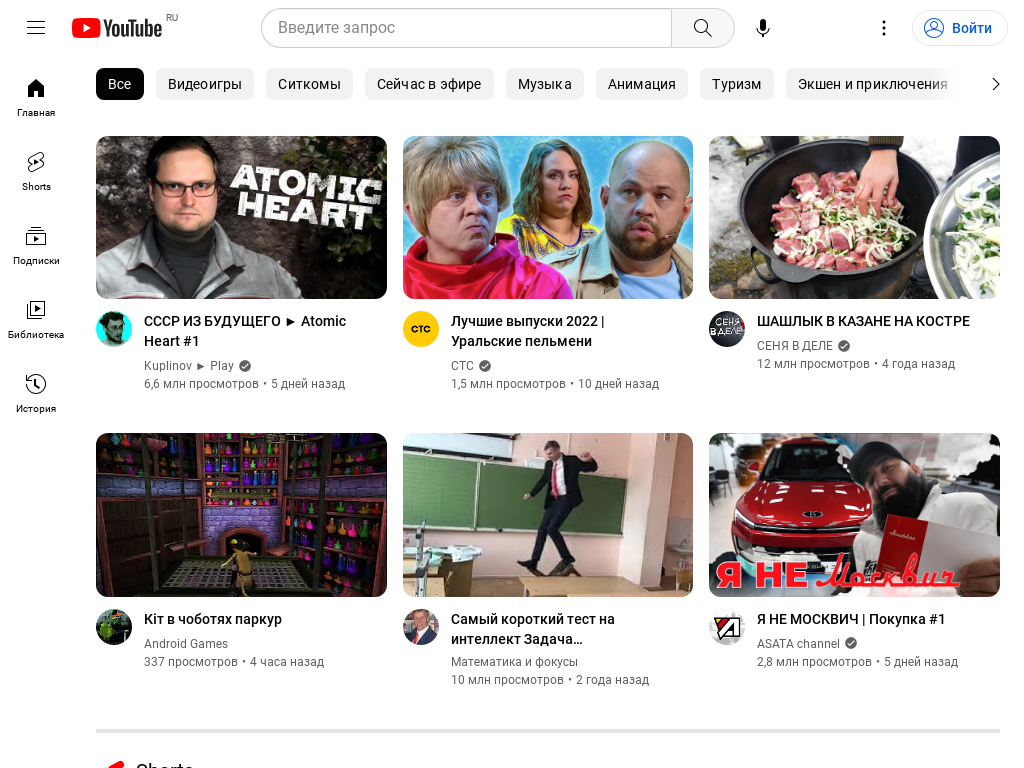
Task: Open Библиотека in the sidebar
Action: pos(36,319)
